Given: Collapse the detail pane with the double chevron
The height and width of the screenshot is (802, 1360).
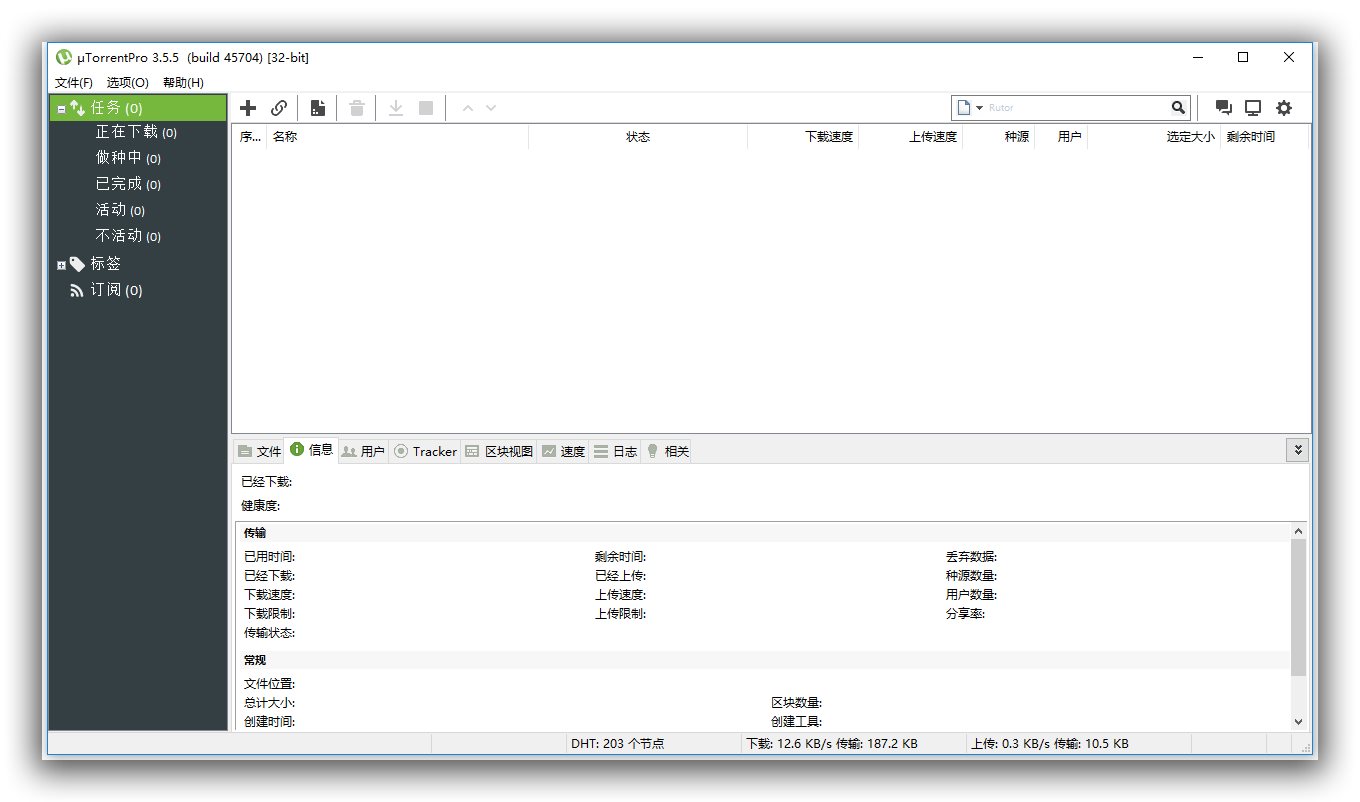Looking at the screenshot, I should click(1297, 450).
